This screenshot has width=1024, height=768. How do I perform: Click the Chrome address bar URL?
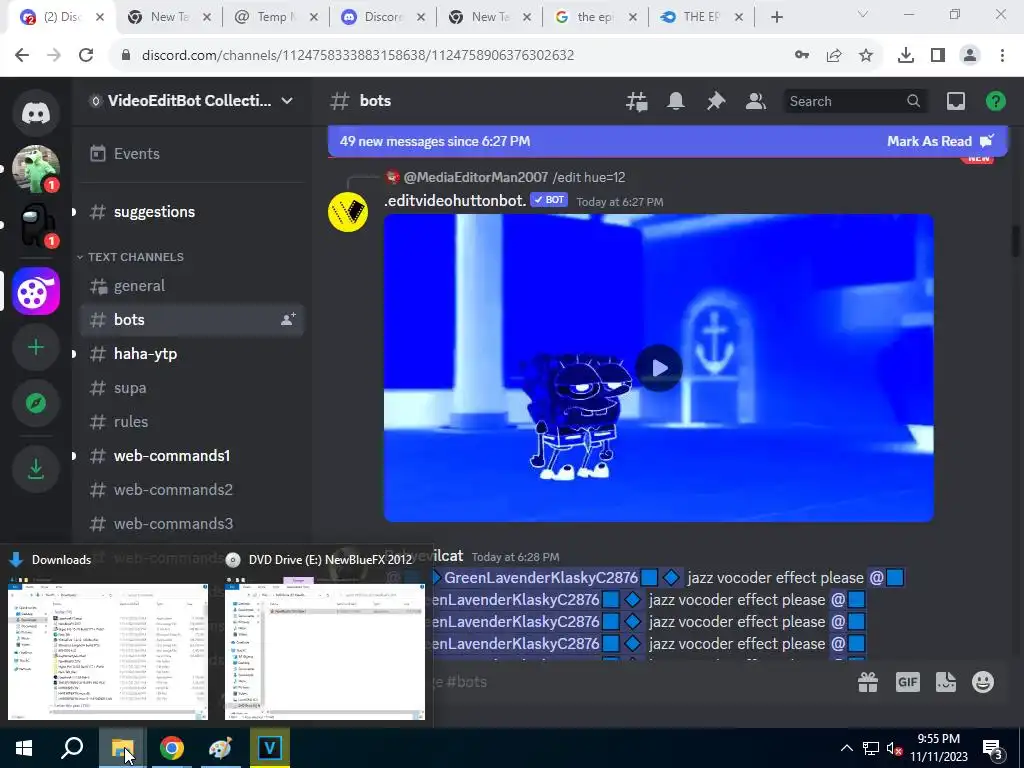[358, 55]
